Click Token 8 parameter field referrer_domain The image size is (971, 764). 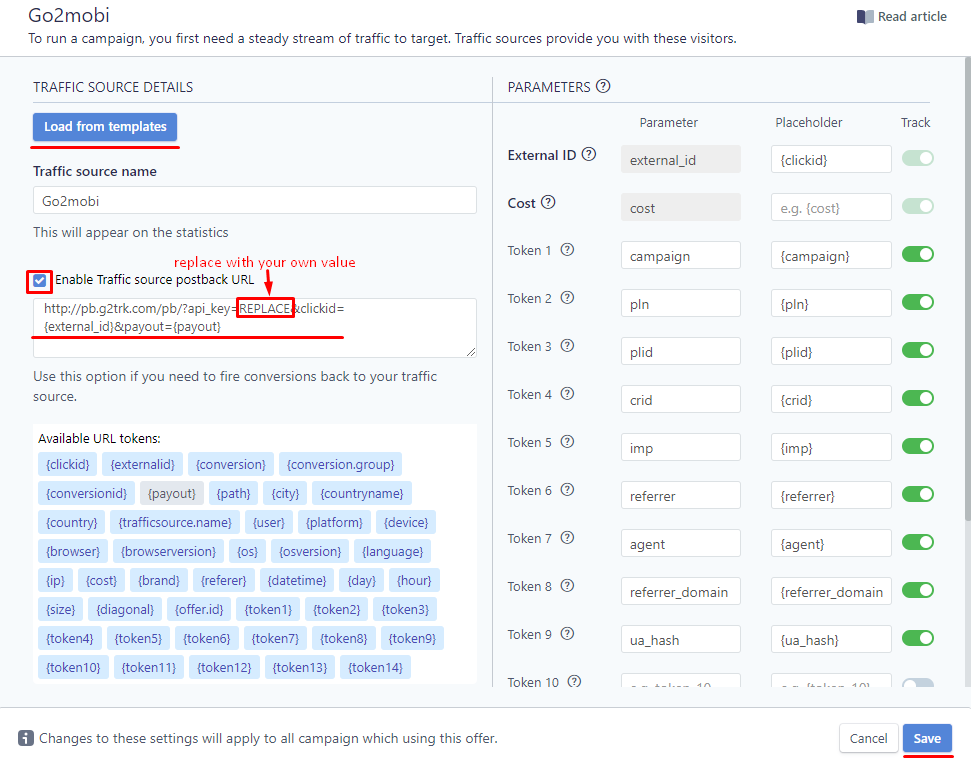[681, 591]
